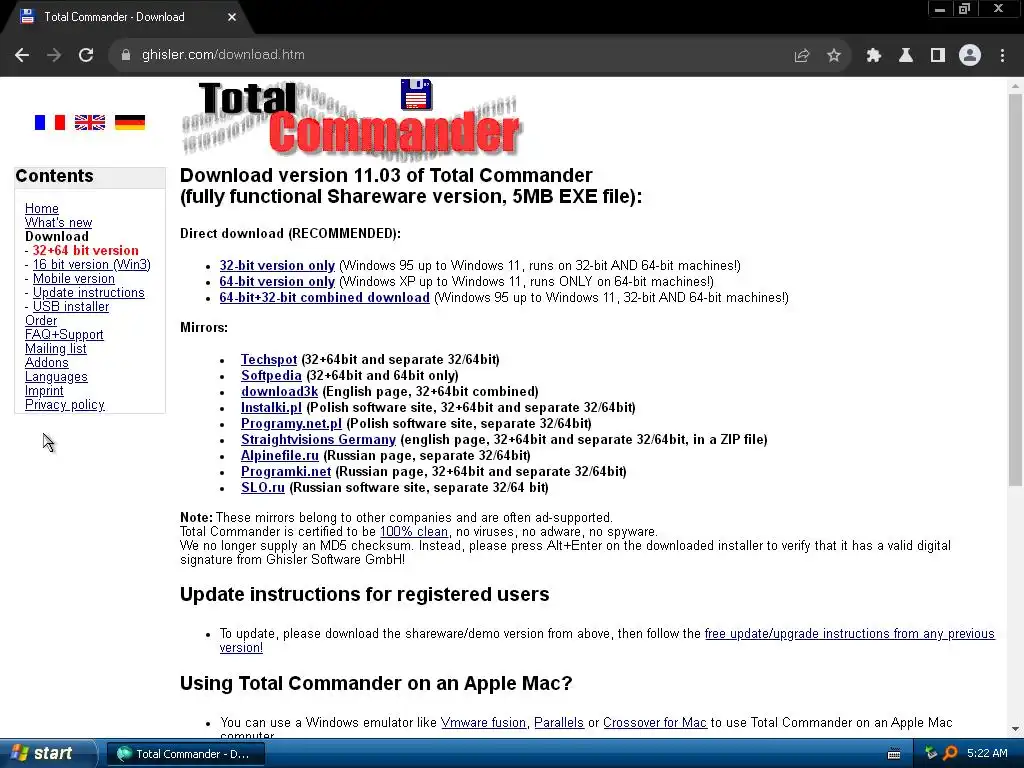Open the Languages link
1024x768 pixels.
56,377
